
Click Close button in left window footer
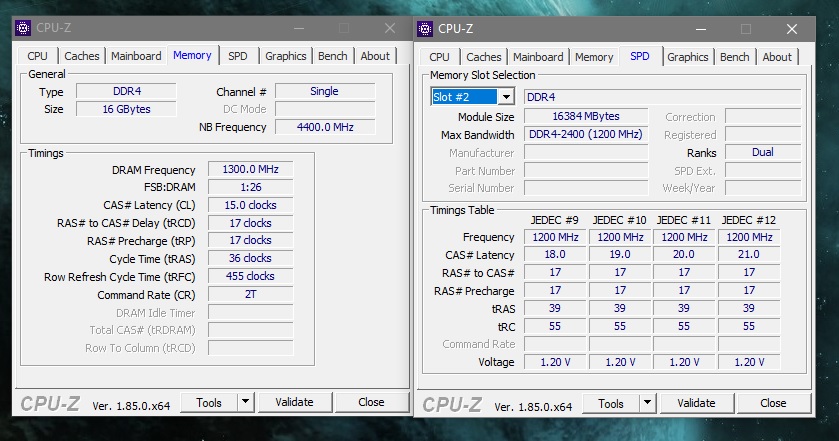pos(371,402)
